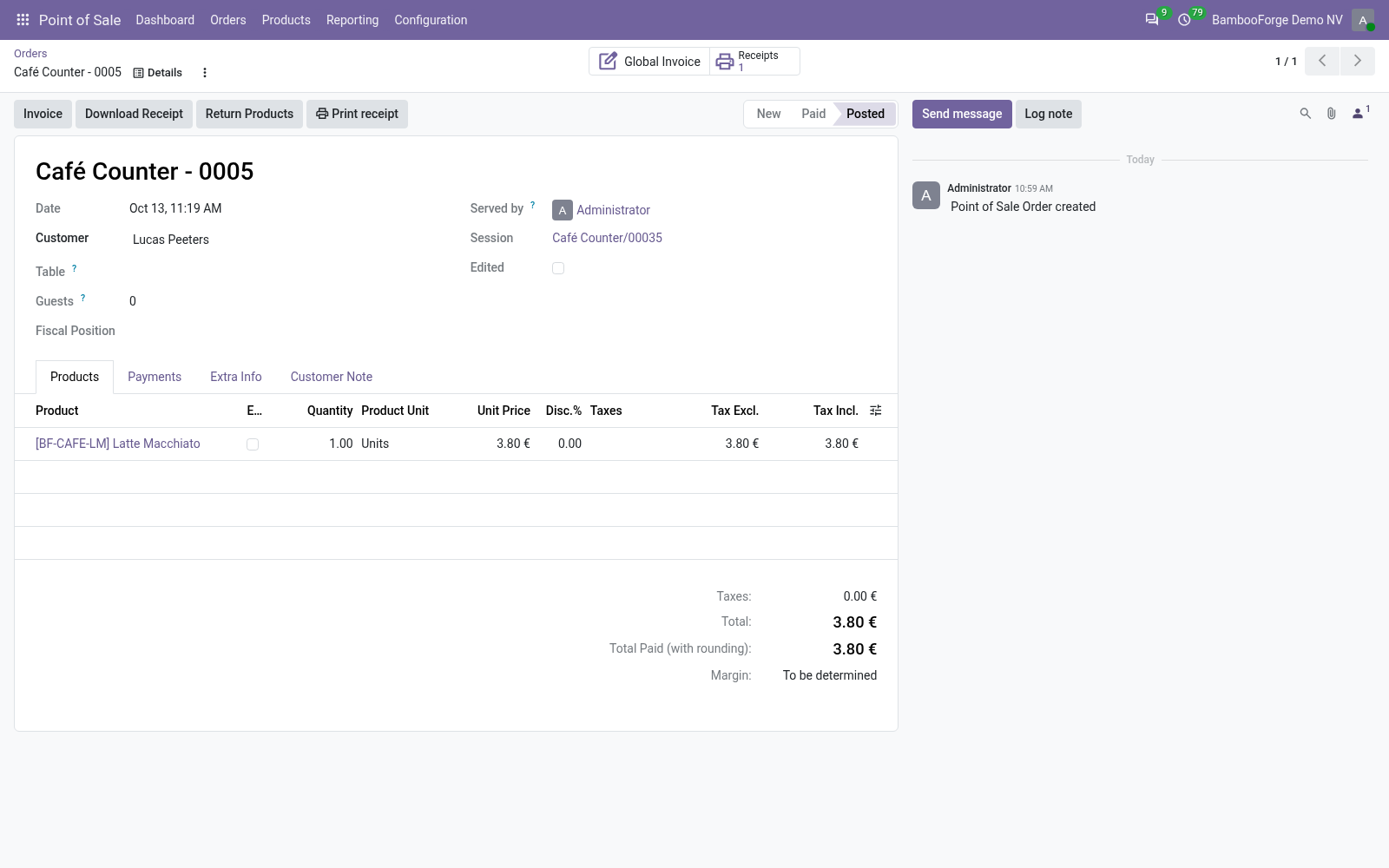Click the paperclip attachments icon
This screenshot has height=868, width=1389.
pyautogui.click(x=1331, y=114)
